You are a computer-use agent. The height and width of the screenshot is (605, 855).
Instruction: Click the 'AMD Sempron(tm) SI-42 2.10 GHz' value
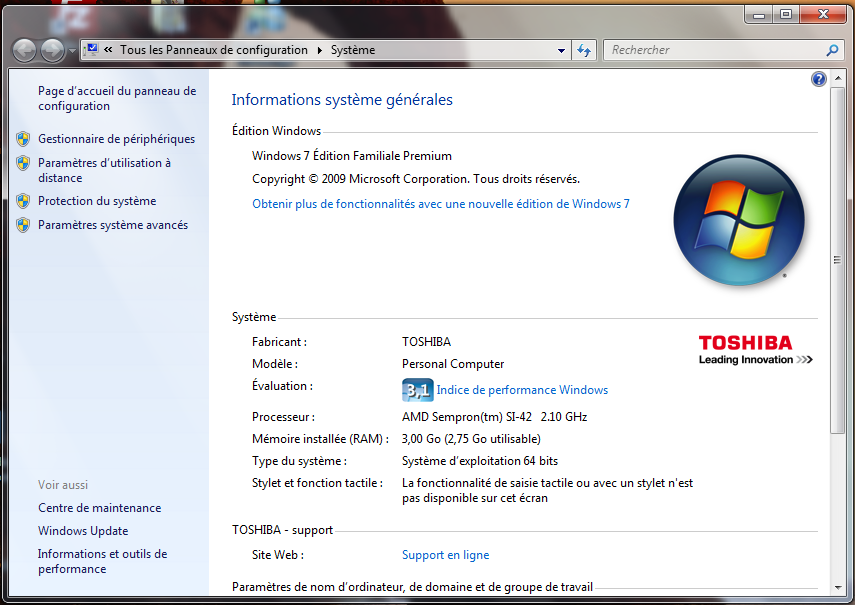point(495,417)
